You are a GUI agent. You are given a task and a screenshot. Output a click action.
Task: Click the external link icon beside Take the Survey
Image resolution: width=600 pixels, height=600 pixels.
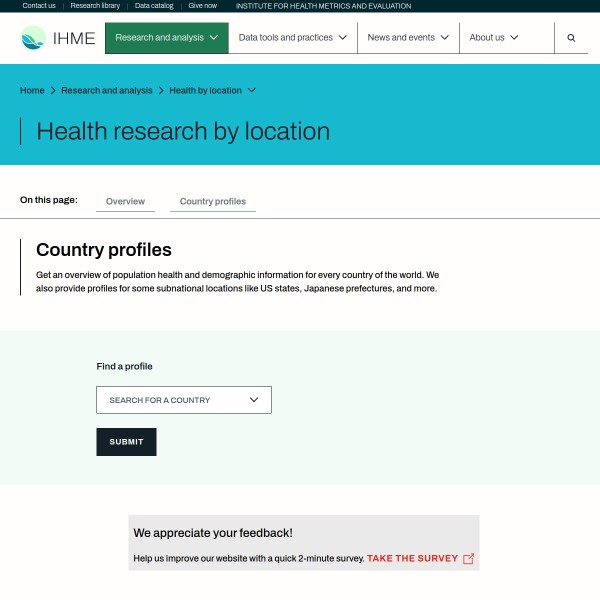469,558
